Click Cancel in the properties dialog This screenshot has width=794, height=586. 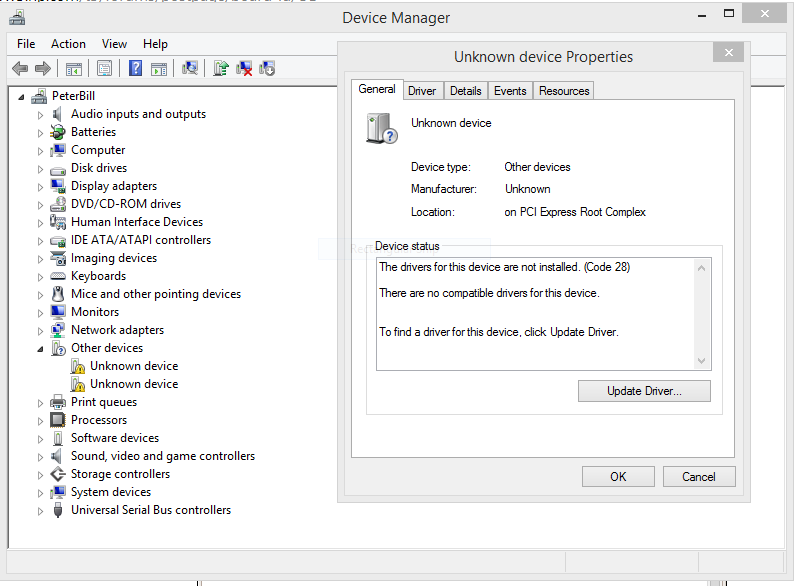click(698, 477)
